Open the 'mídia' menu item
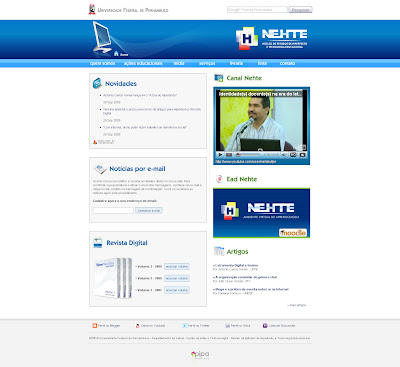Viewport: 400px width, 367px height. tap(179, 63)
